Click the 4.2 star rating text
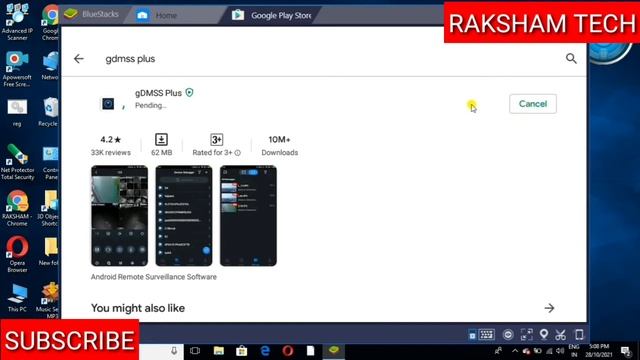This screenshot has height=360, width=640. tap(111, 140)
